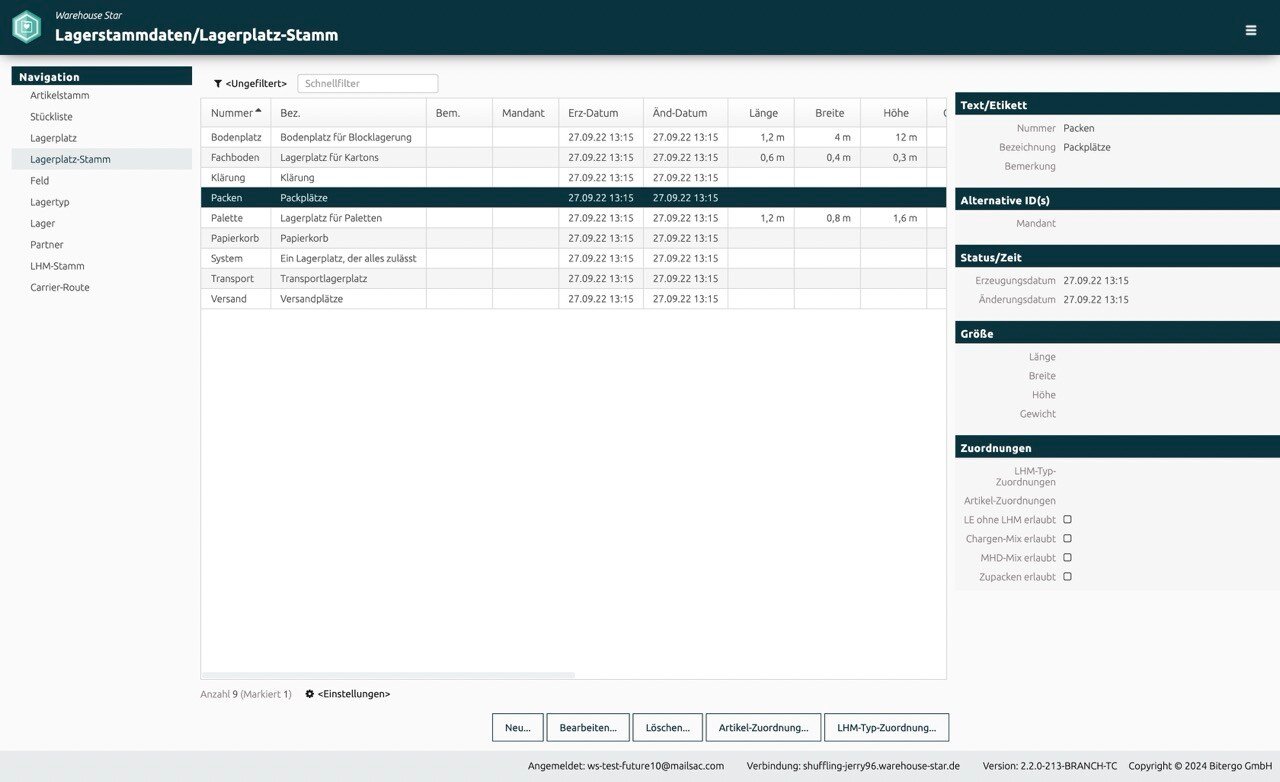This screenshot has width=1280, height=782.
Task: Select the System table row
Action: click(x=573, y=258)
